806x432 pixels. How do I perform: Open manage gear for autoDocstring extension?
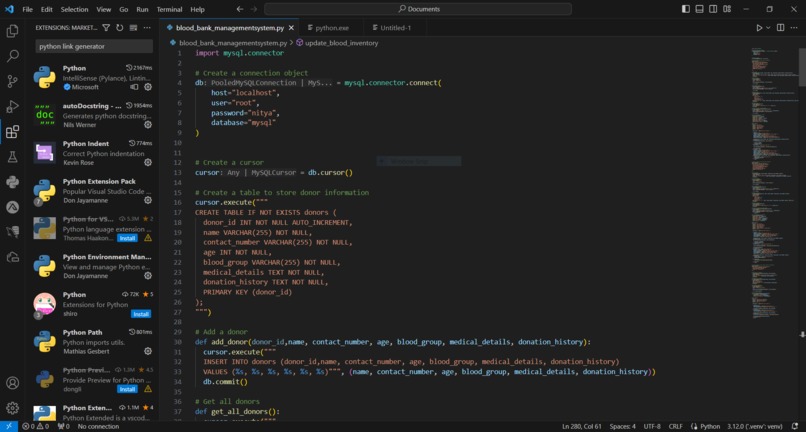(x=148, y=124)
